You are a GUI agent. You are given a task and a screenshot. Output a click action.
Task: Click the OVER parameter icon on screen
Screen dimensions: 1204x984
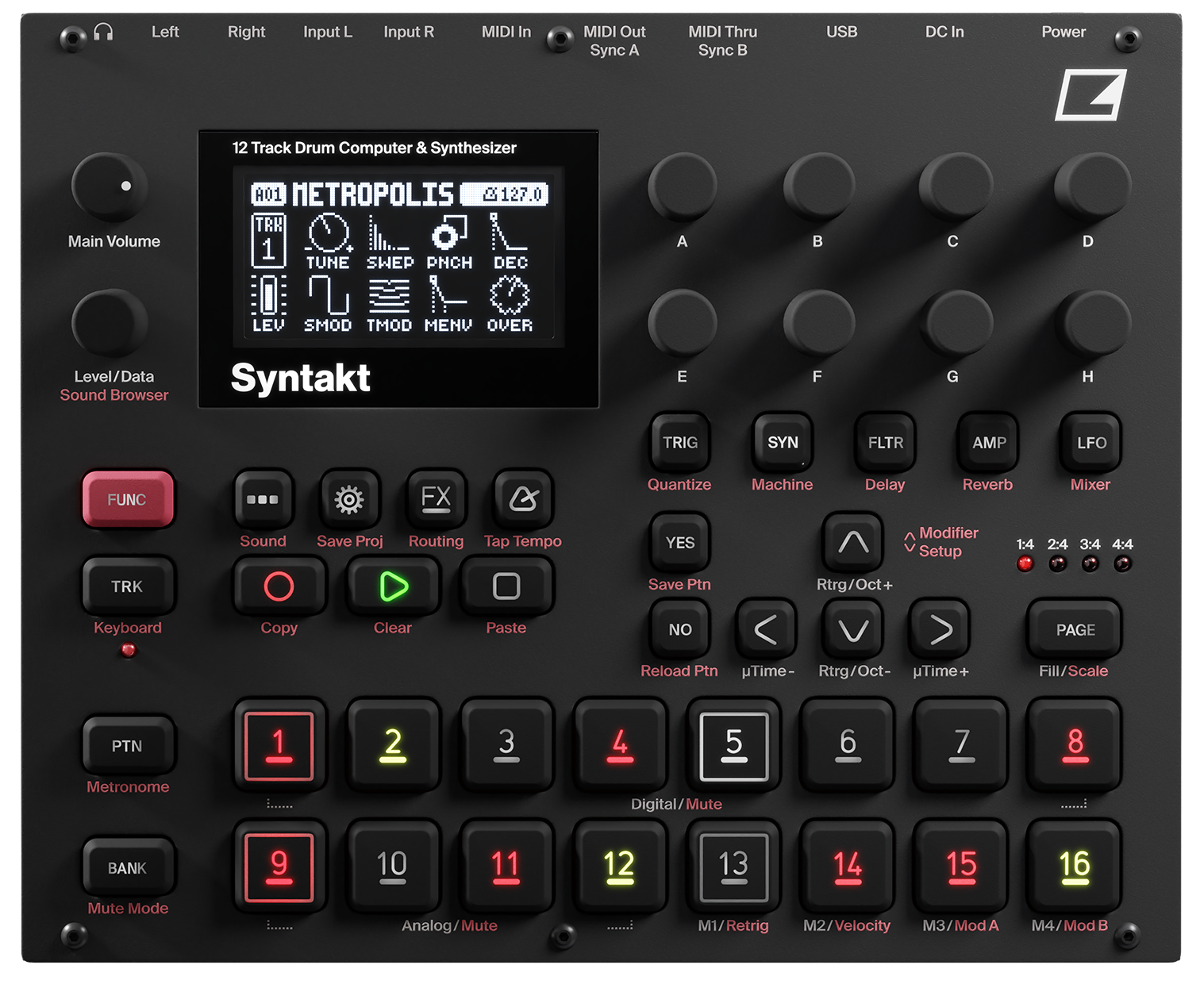(510, 304)
